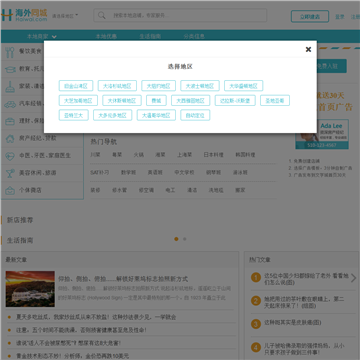Open the 登录 login link

pos(340,17)
